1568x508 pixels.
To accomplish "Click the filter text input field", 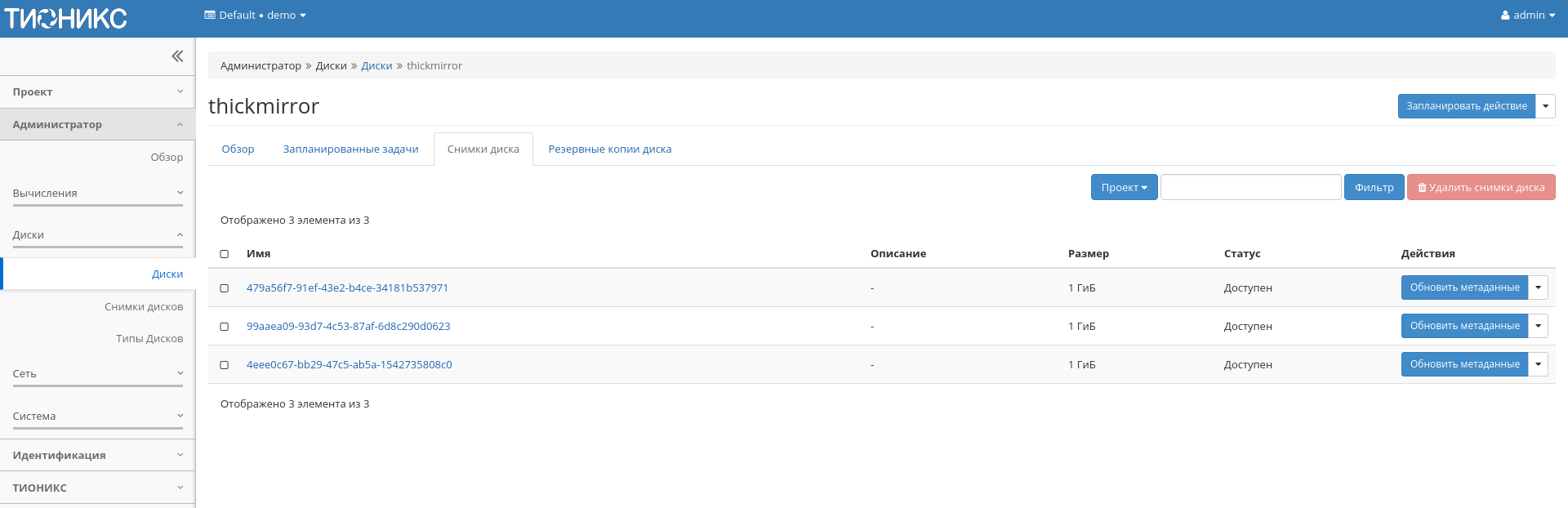I will tap(1250, 187).
